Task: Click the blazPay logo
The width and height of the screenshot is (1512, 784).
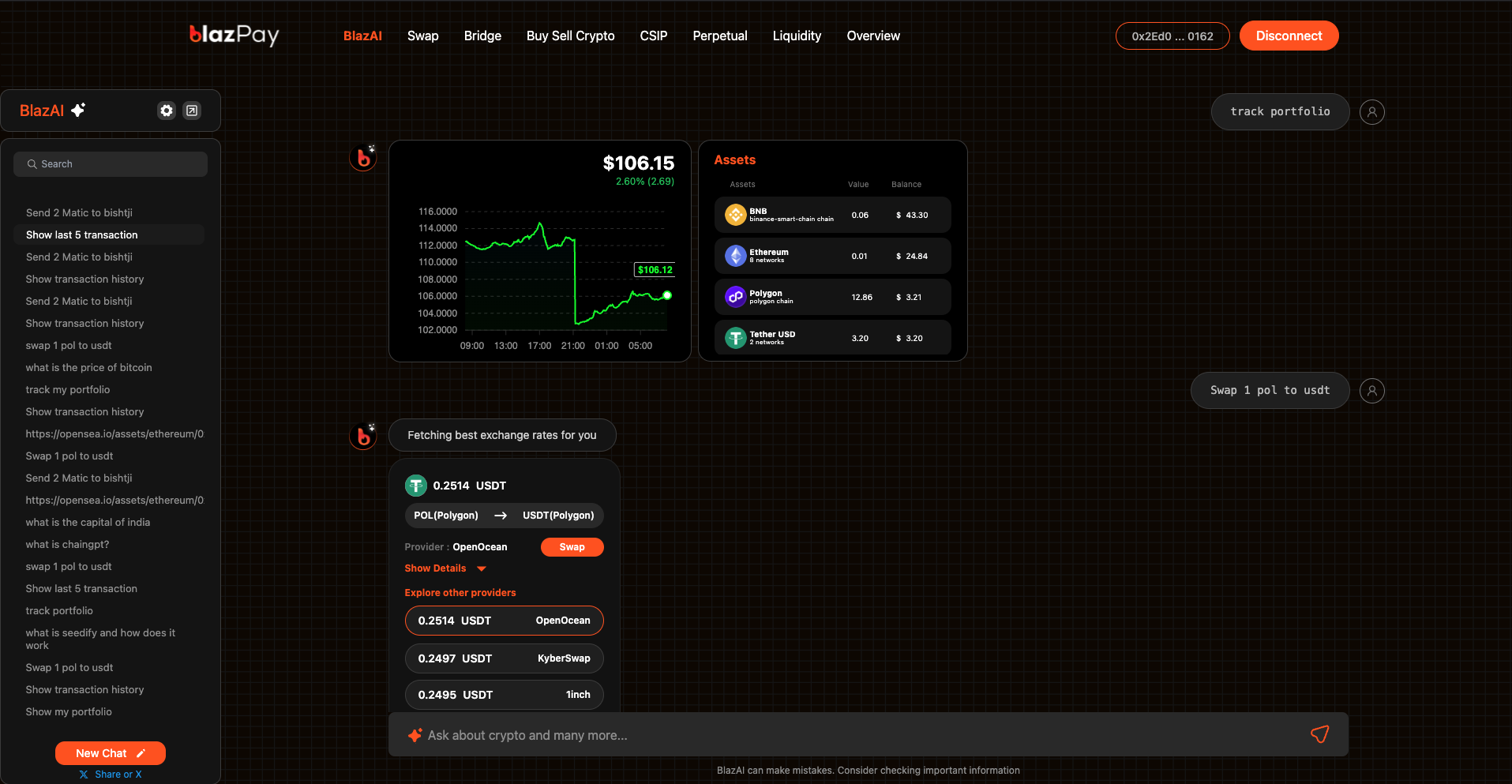Action: click(x=234, y=35)
